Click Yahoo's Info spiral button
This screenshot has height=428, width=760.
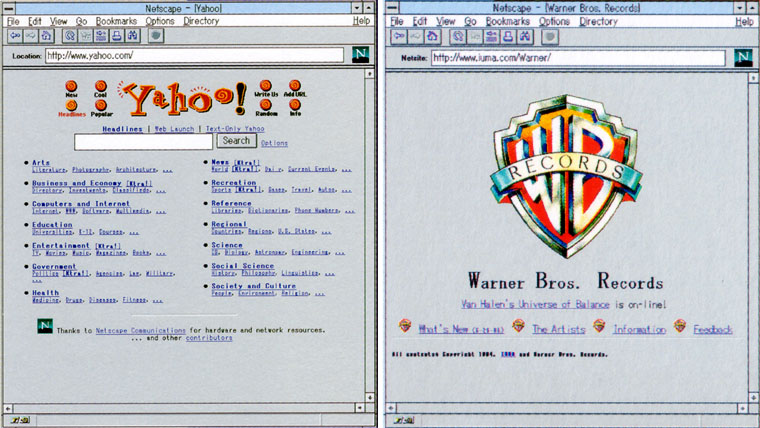click(x=295, y=105)
